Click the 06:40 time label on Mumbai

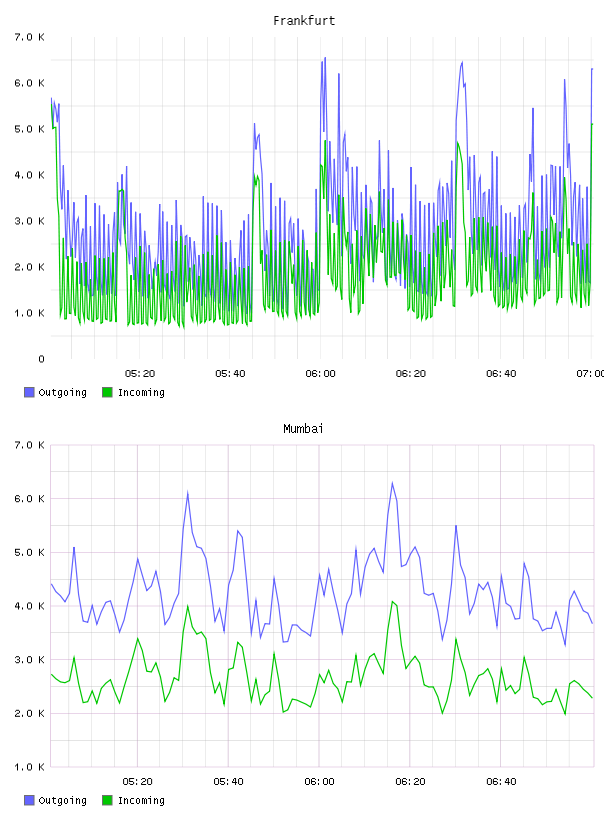tap(501, 782)
